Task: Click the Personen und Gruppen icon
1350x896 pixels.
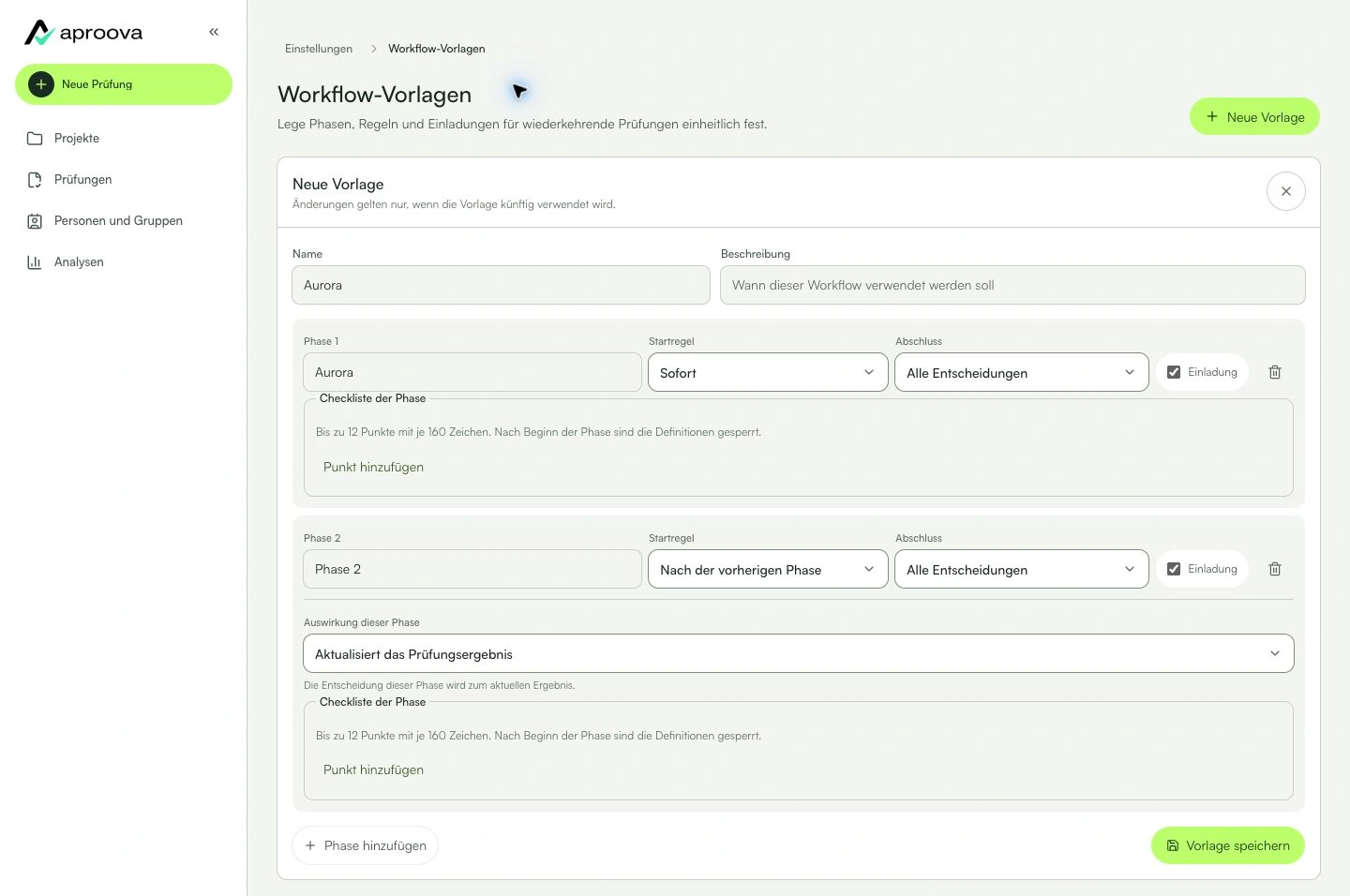Action: 35,221
